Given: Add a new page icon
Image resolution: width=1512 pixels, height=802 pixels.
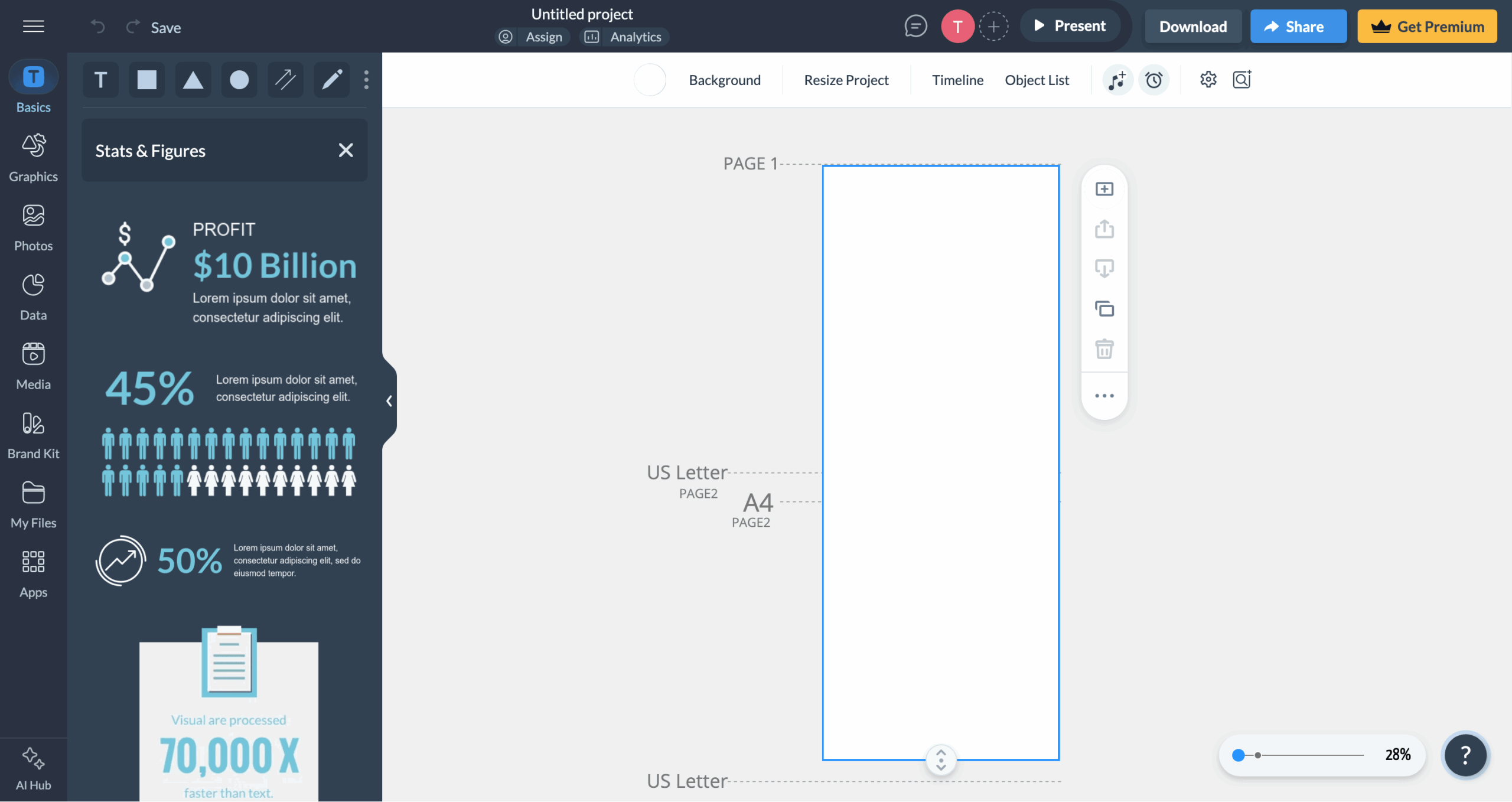Looking at the screenshot, I should tap(1104, 189).
